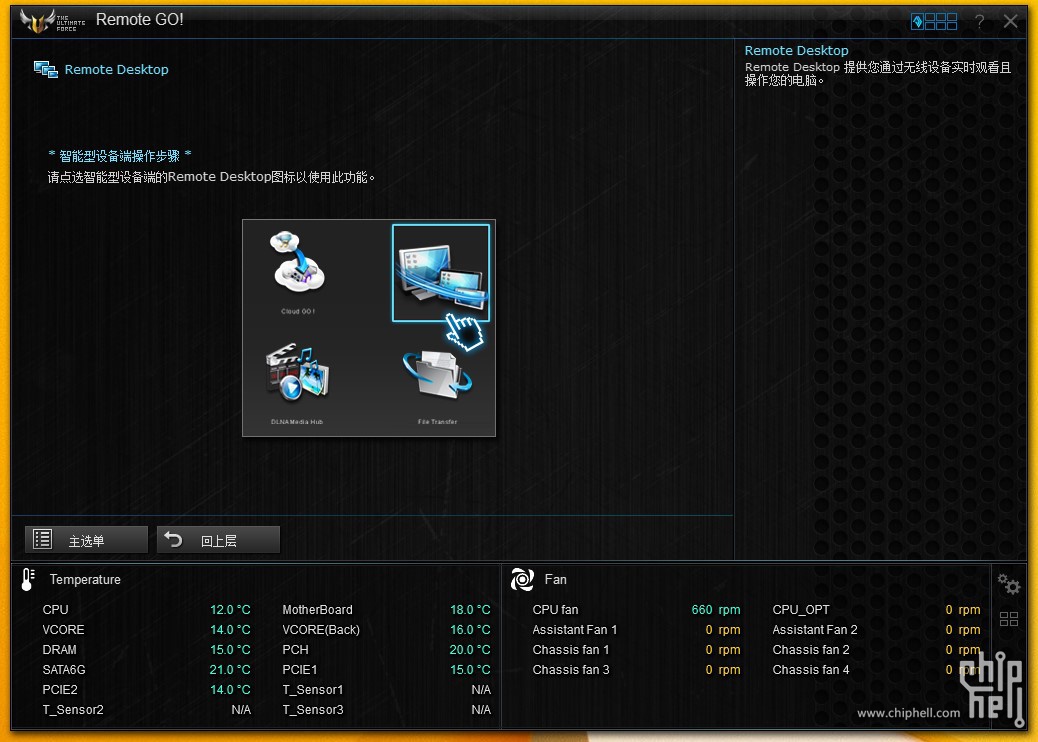Click the MotherBoard temperature label
Viewport: 1038px width, 742px height.
[x=318, y=610]
